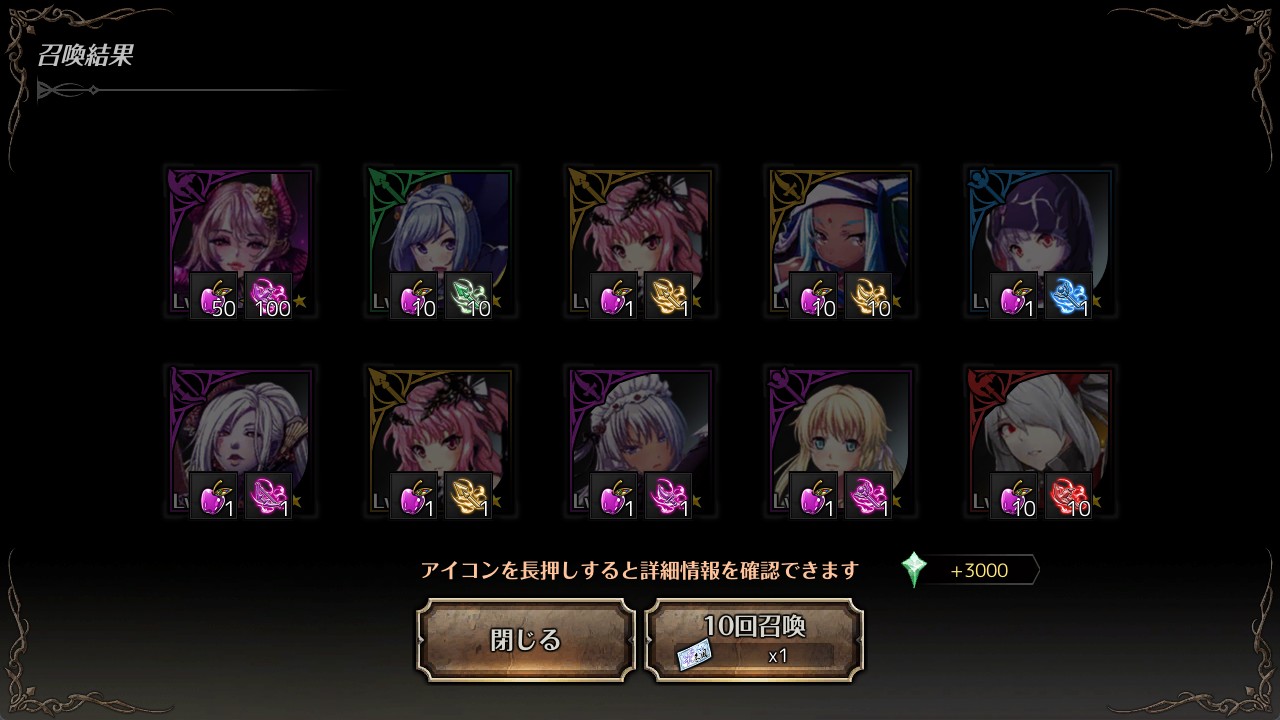The image size is (1280, 720).
Task: Tap the apple icon on red-framed portrait
Action: point(1015,496)
